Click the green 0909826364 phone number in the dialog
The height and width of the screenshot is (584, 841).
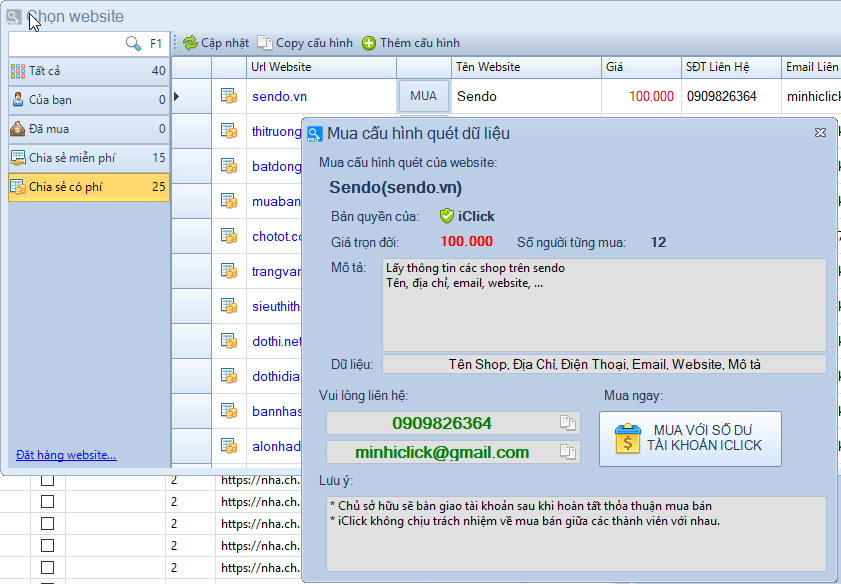click(441, 423)
